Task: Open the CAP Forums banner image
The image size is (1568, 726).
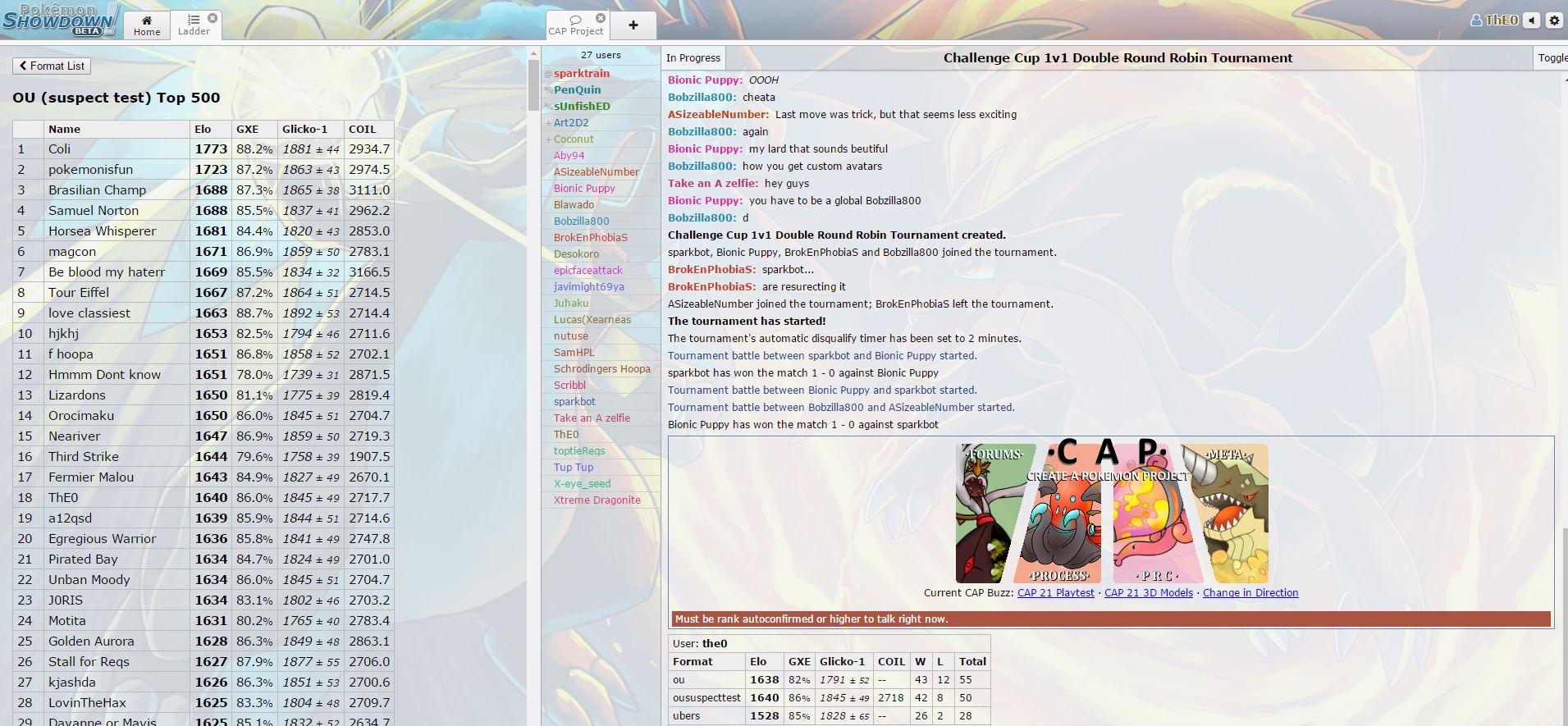Action: tap(994, 514)
